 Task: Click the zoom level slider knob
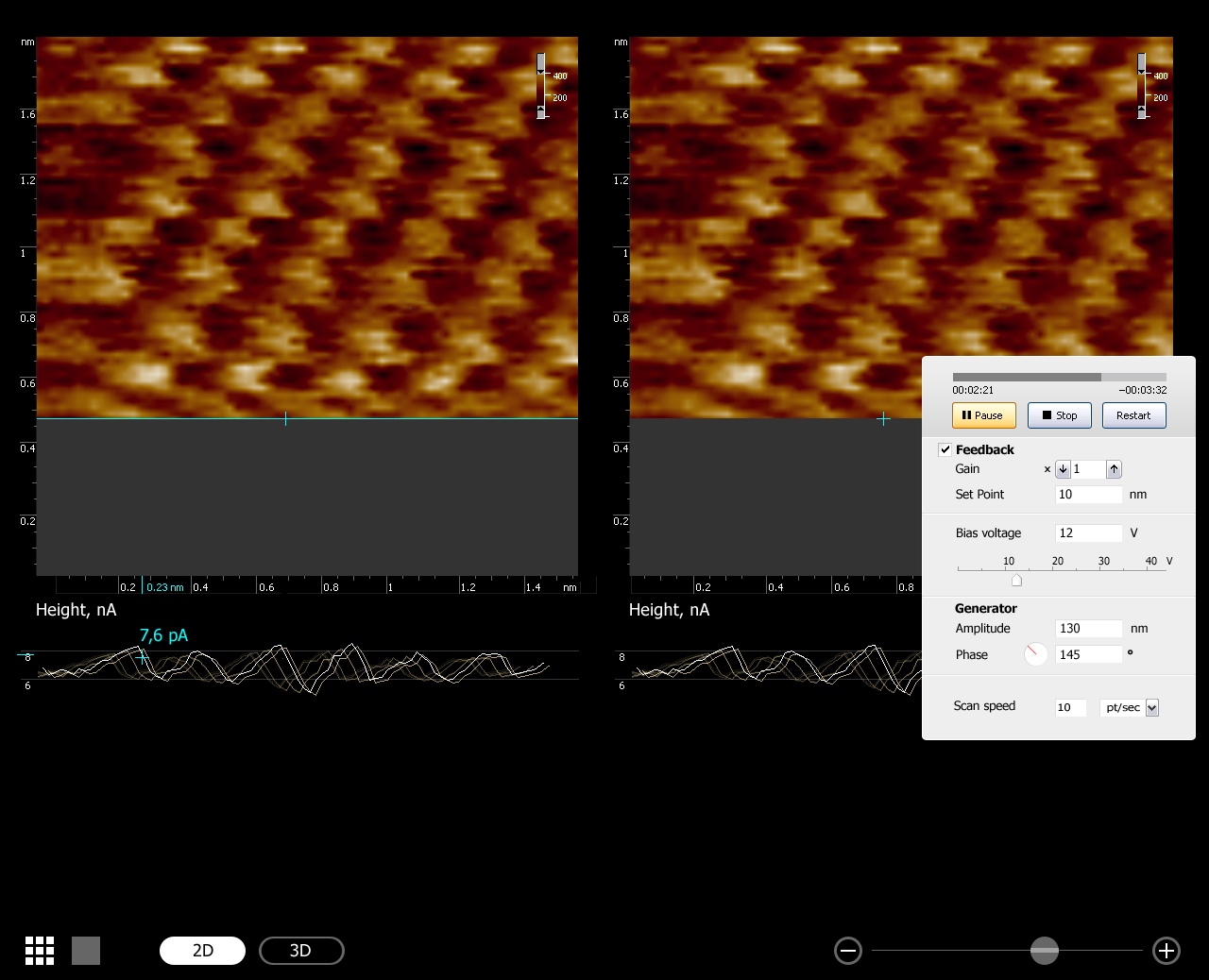[x=1044, y=951]
